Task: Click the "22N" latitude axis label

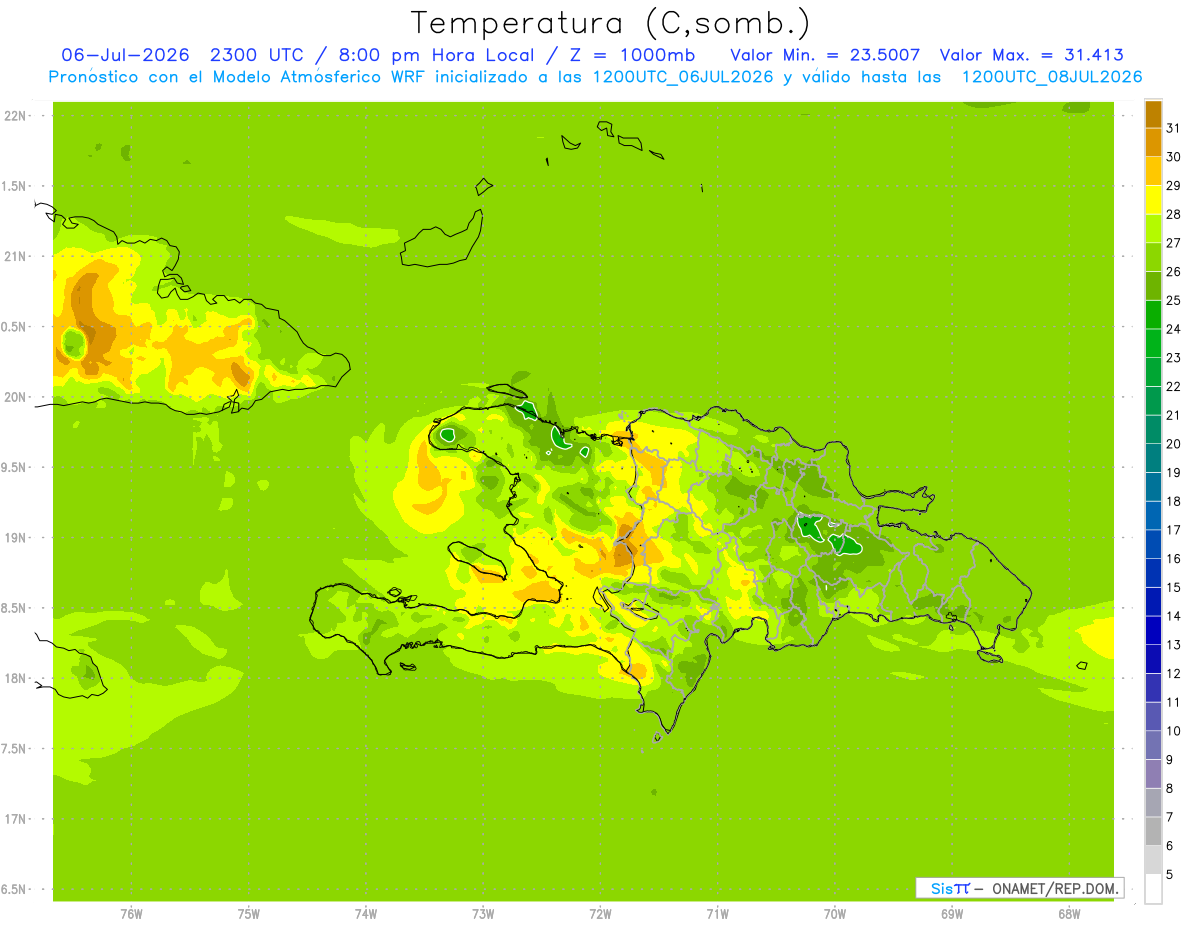Action: [14, 116]
